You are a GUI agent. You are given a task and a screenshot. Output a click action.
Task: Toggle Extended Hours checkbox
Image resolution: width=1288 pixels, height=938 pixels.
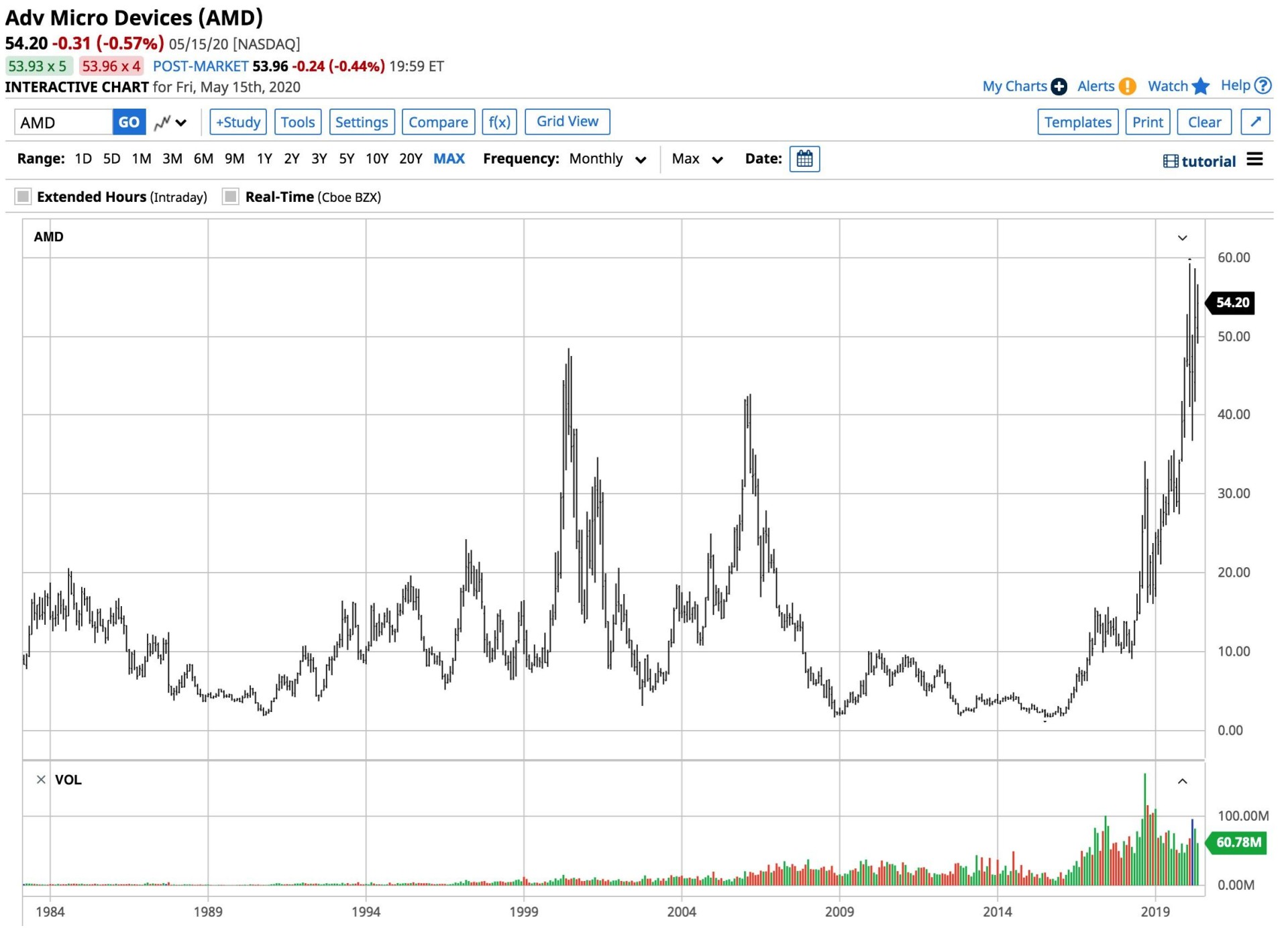[x=23, y=196]
